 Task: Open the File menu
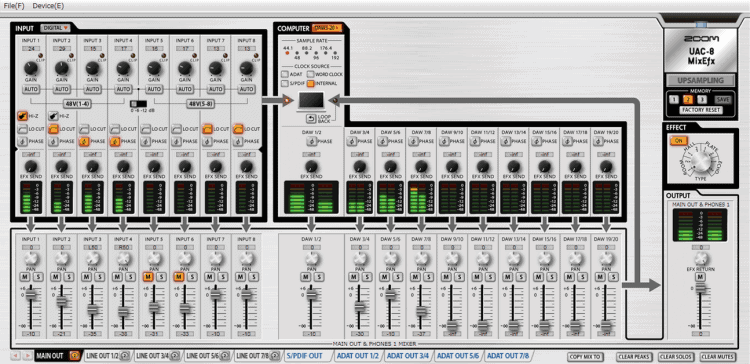point(13,6)
